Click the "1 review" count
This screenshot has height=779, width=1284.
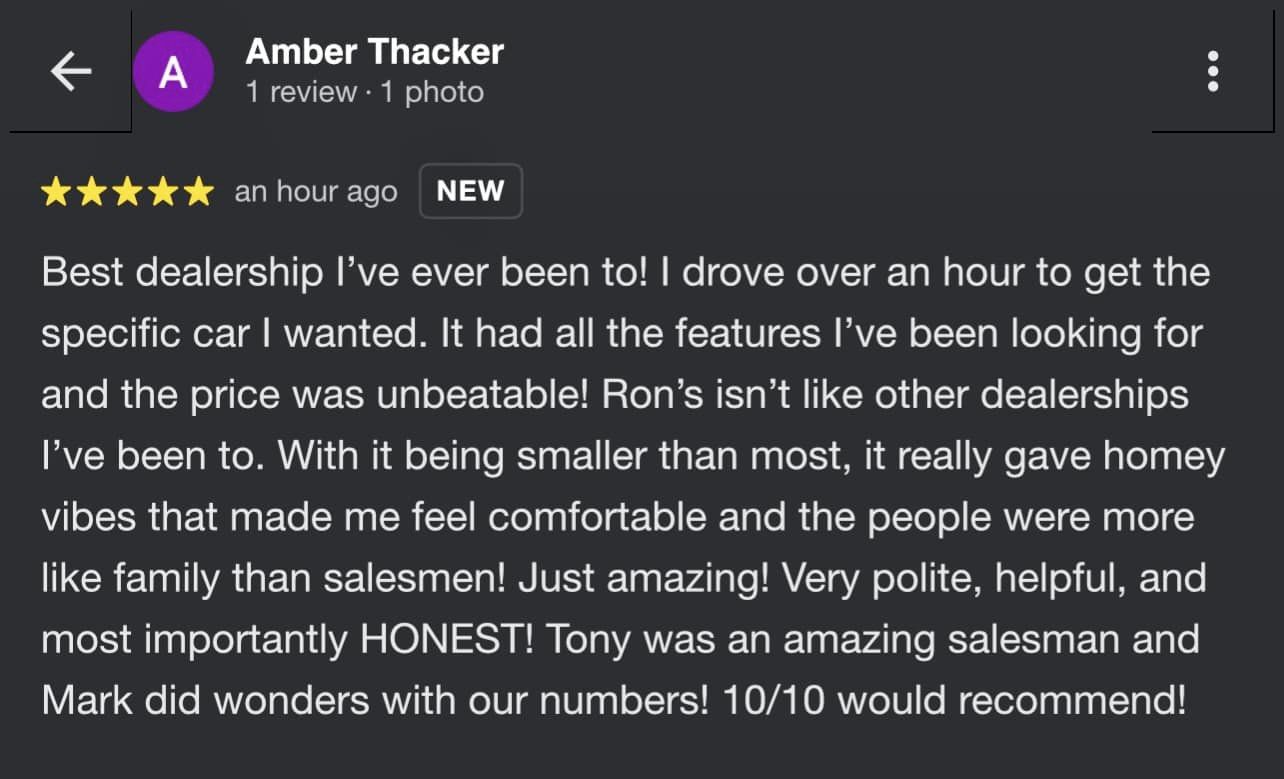pos(301,93)
